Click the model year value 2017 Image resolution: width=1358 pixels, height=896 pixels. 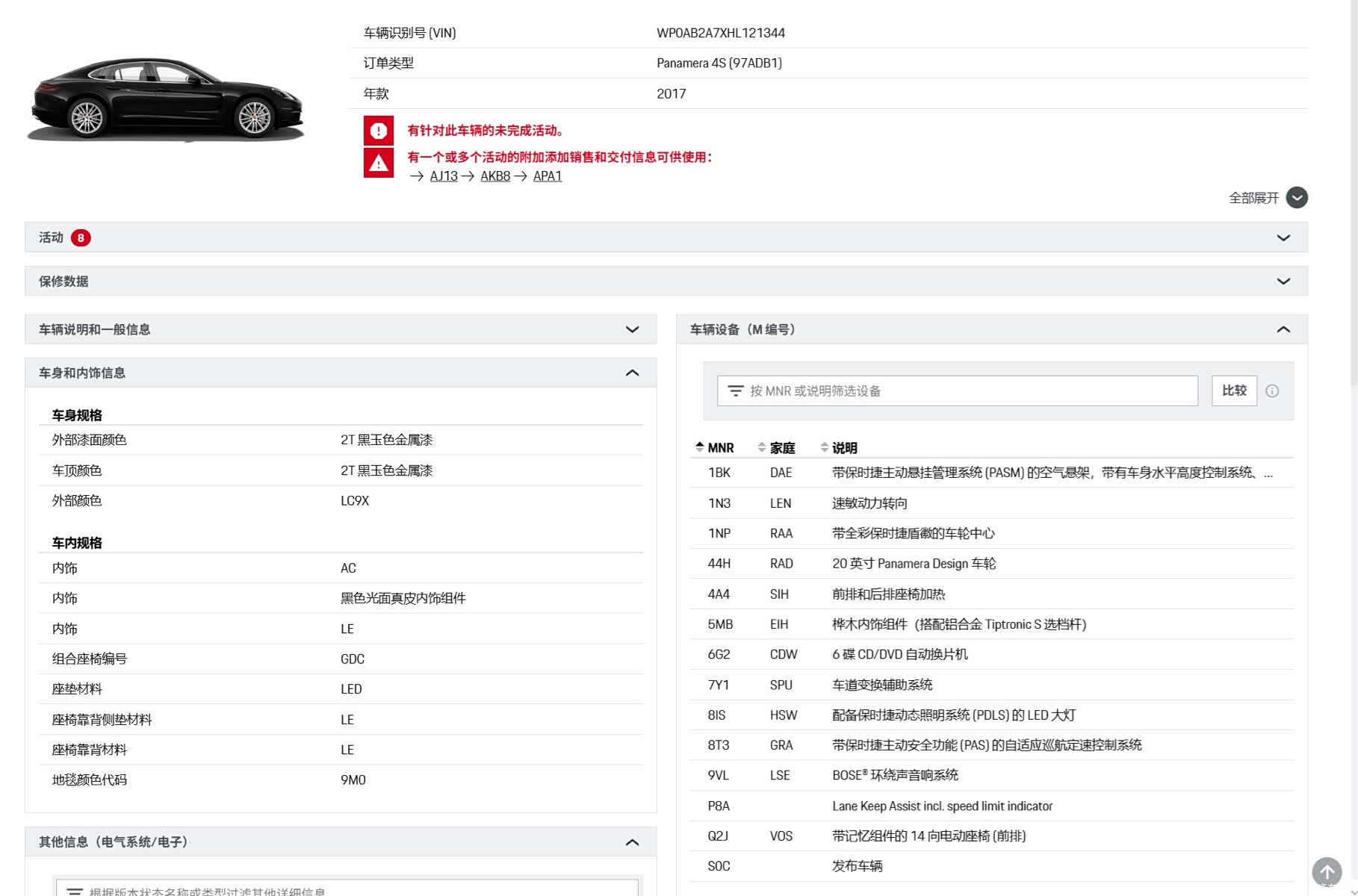pyautogui.click(x=672, y=94)
